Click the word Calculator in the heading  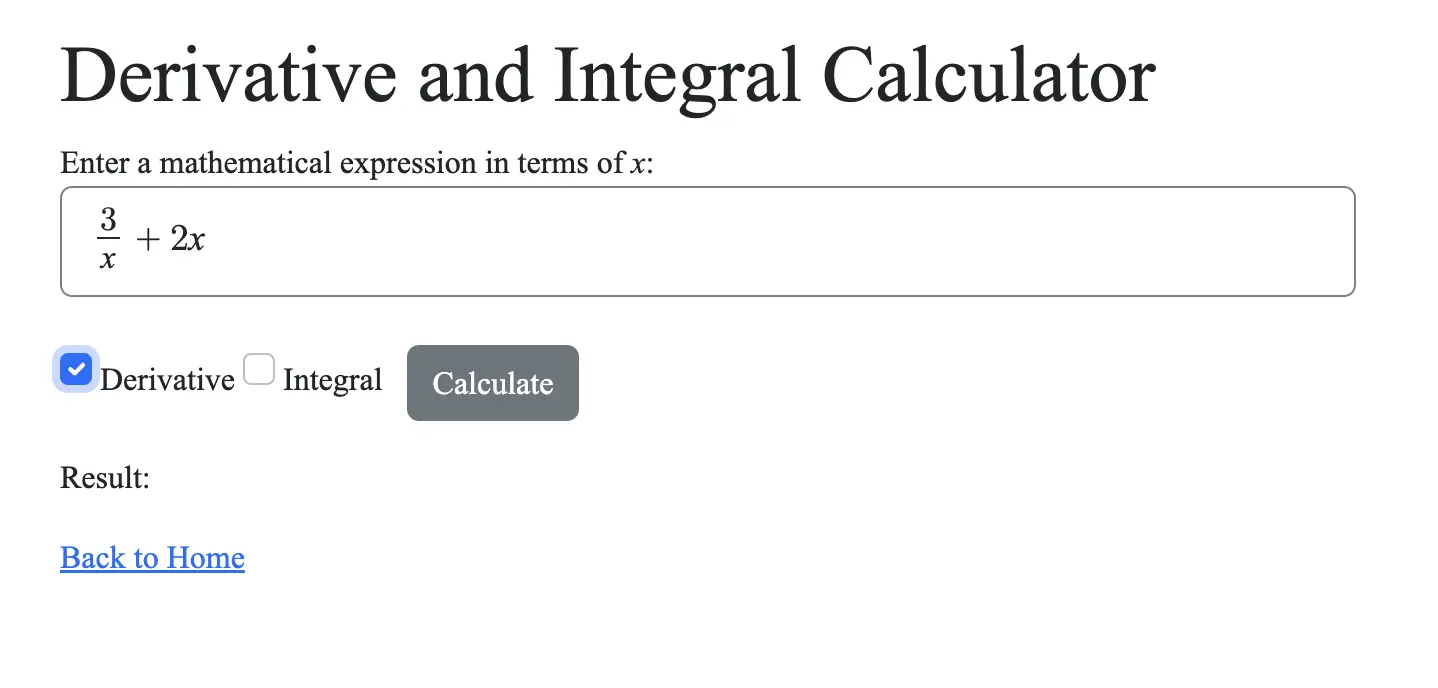(x=991, y=76)
